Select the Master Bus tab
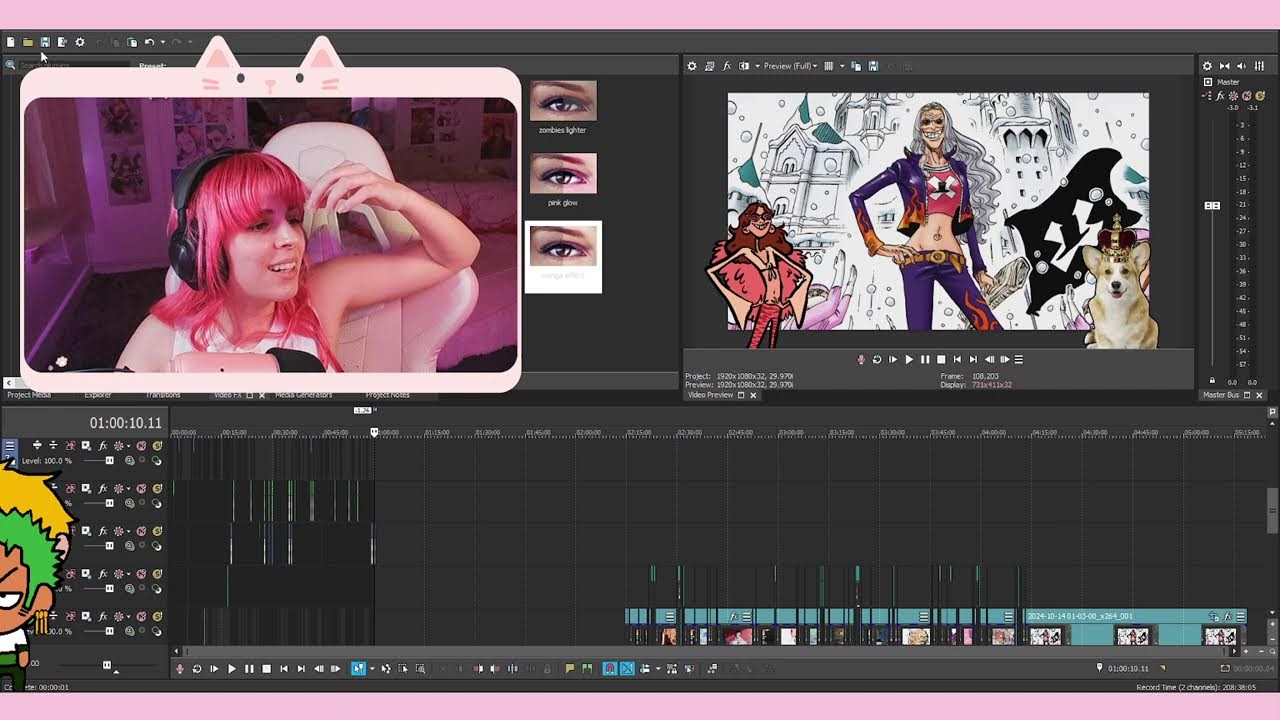This screenshot has height=720, width=1280. [x=1221, y=395]
